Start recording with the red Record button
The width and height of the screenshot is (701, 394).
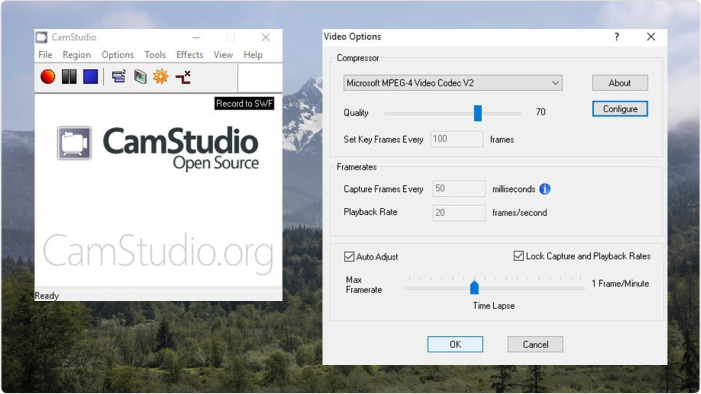[48, 76]
